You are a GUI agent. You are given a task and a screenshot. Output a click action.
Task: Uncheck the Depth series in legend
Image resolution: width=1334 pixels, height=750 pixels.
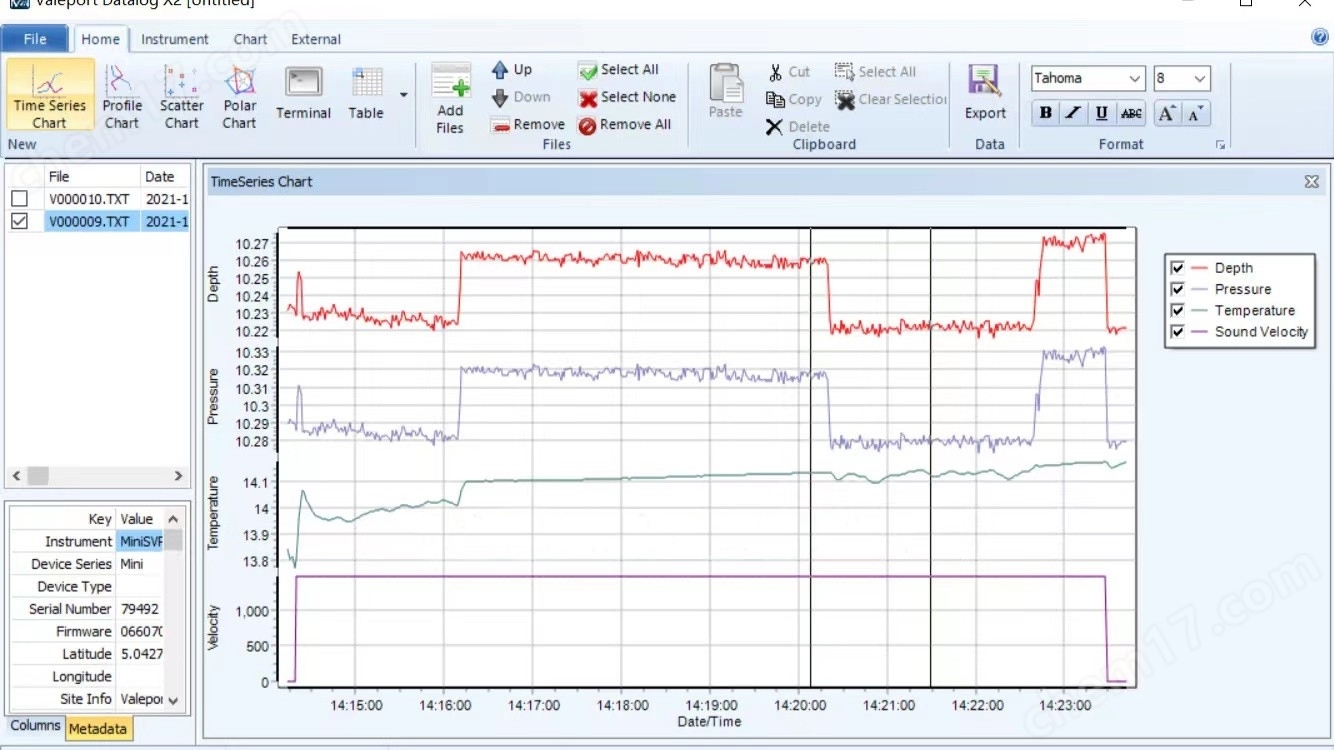(1178, 268)
